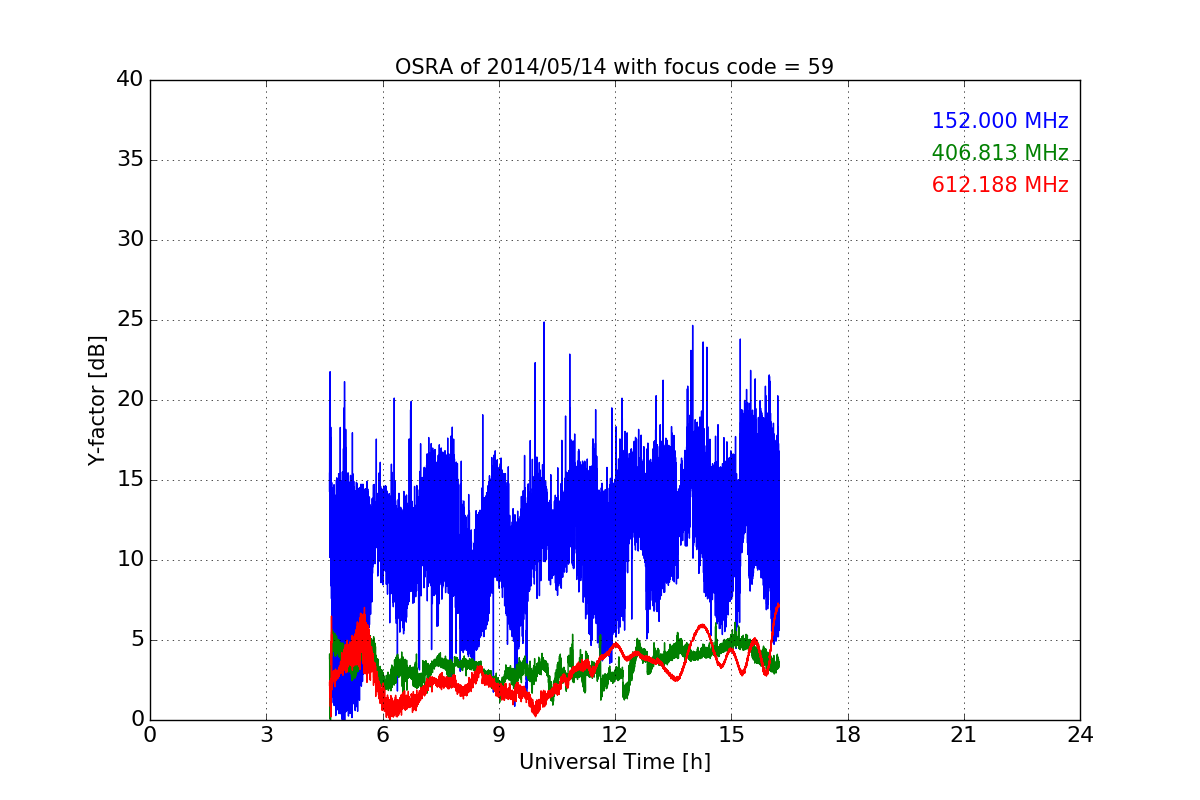The width and height of the screenshot is (1200, 800).
Task: Click the y-axis tick label '20'
Action: click(130, 400)
